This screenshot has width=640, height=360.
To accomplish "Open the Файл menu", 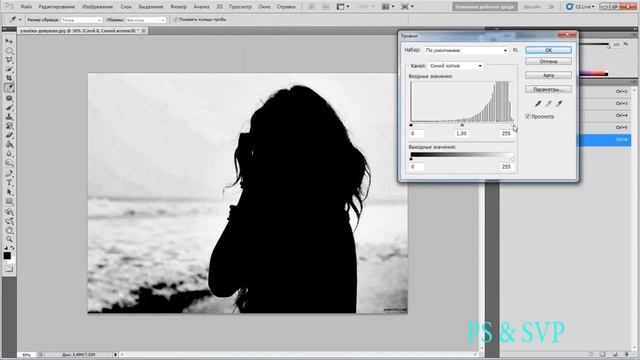I will pyautogui.click(x=26, y=7).
